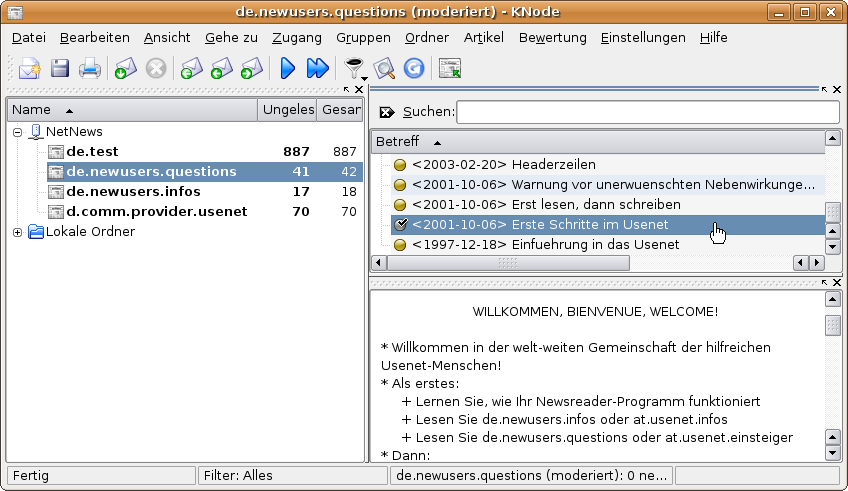Open the Artikel menu

(484, 38)
